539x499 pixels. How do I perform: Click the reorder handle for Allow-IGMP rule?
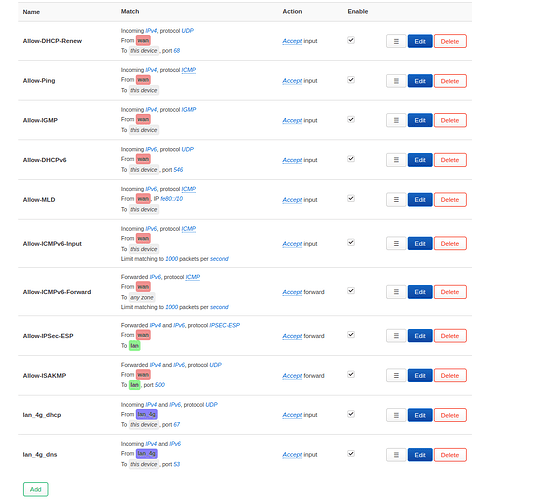pos(396,120)
